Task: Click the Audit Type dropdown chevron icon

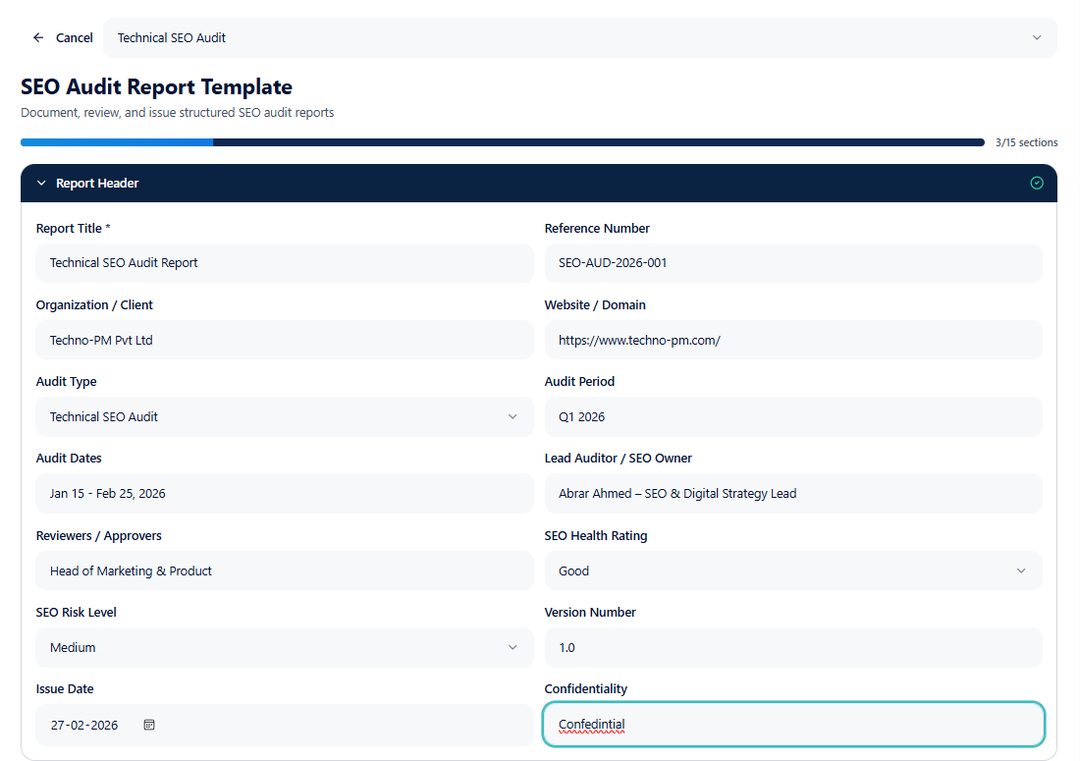Action: 512,417
